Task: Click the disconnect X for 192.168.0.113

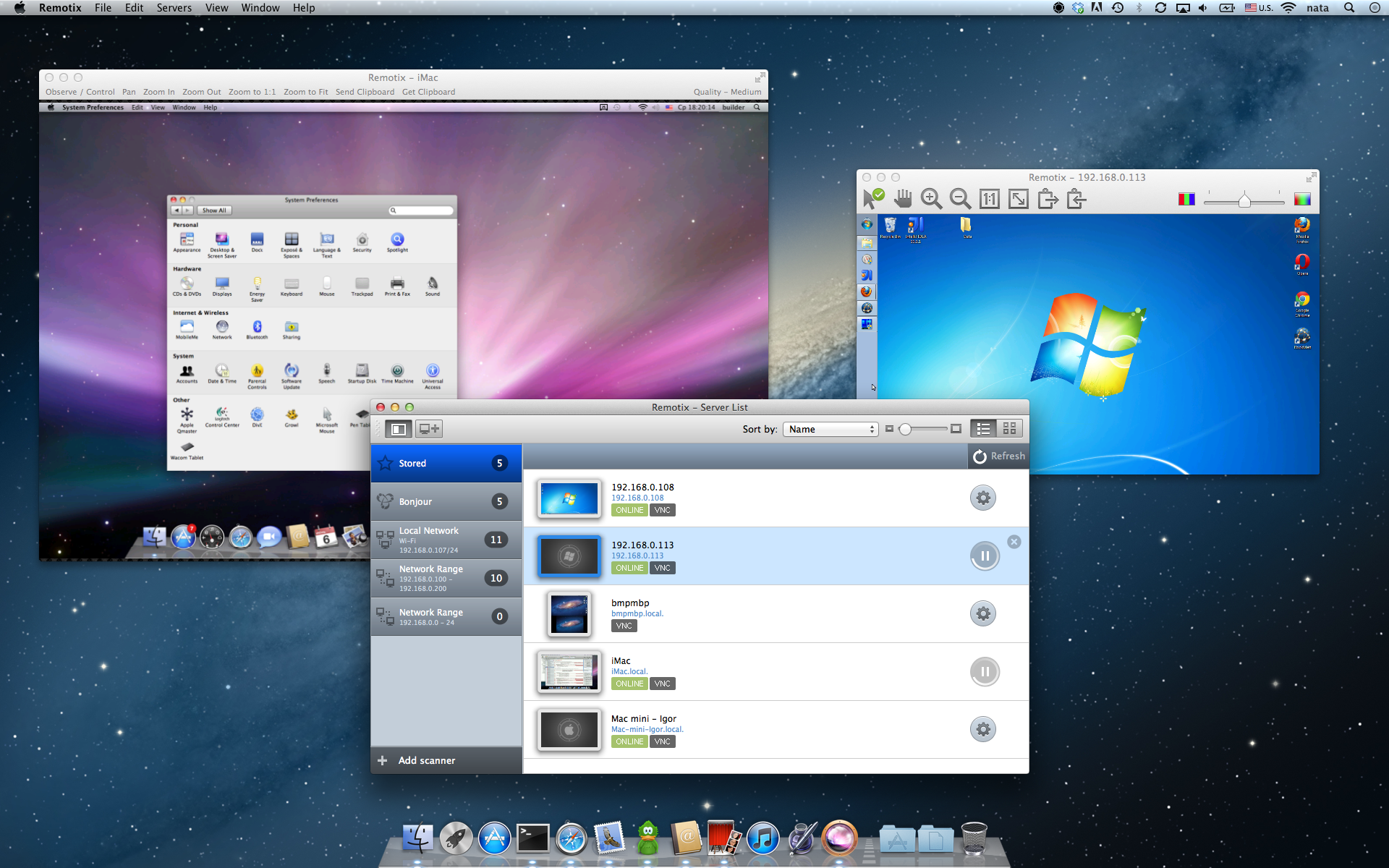Action: (x=1014, y=542)
